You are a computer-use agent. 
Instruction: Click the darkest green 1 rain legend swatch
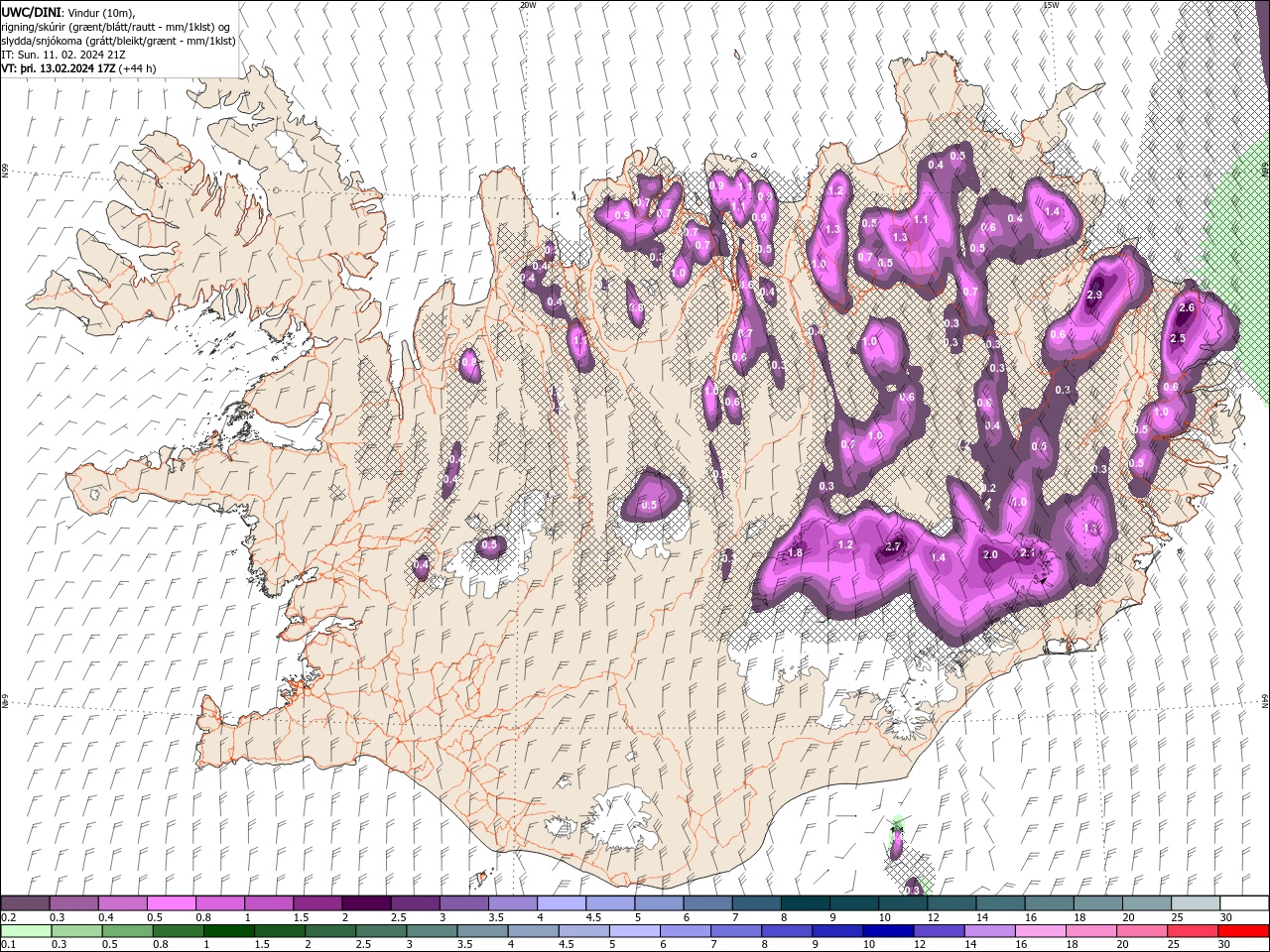[228, 931]
